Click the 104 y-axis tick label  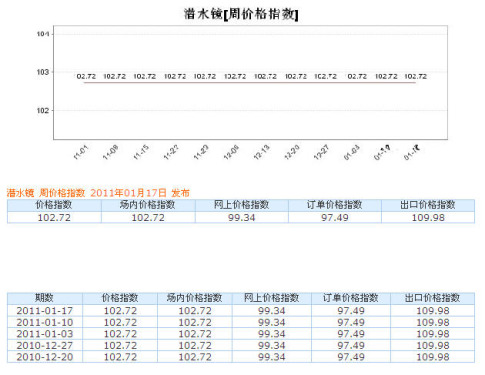tap(43, 34)
